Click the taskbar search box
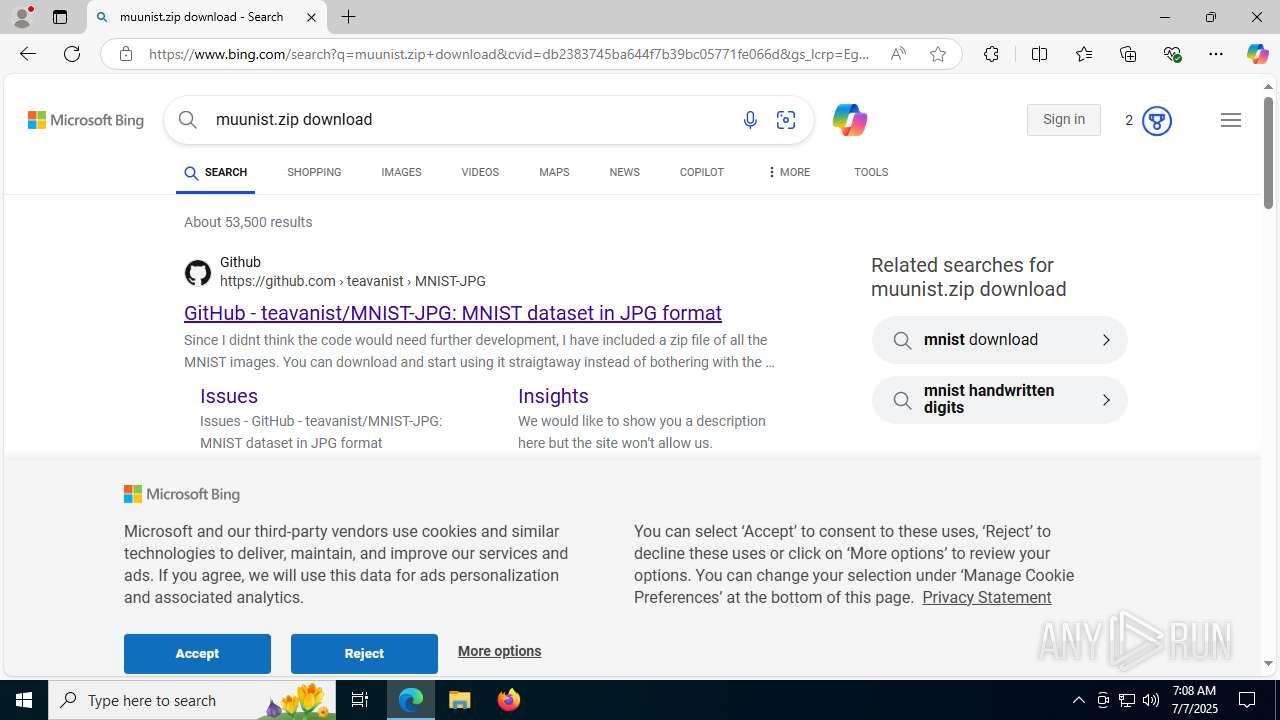 (x=192, y=700)
